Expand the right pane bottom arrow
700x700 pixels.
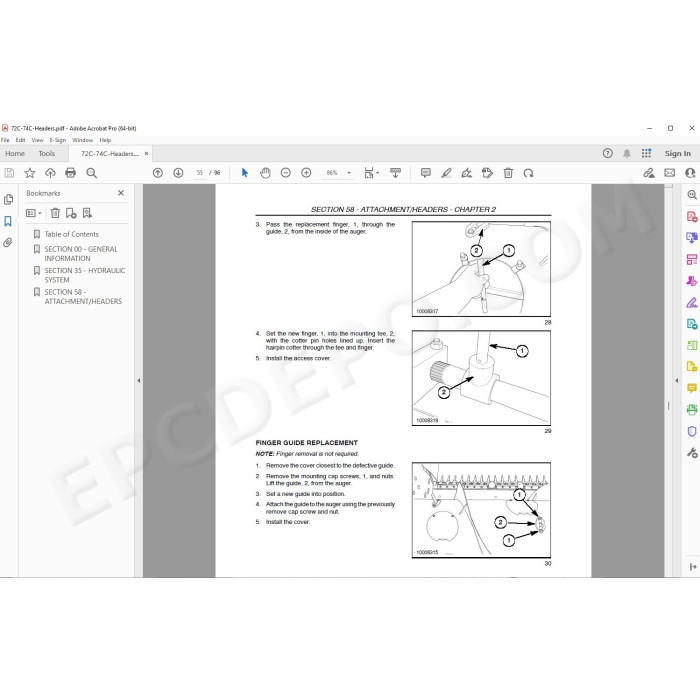693,567
